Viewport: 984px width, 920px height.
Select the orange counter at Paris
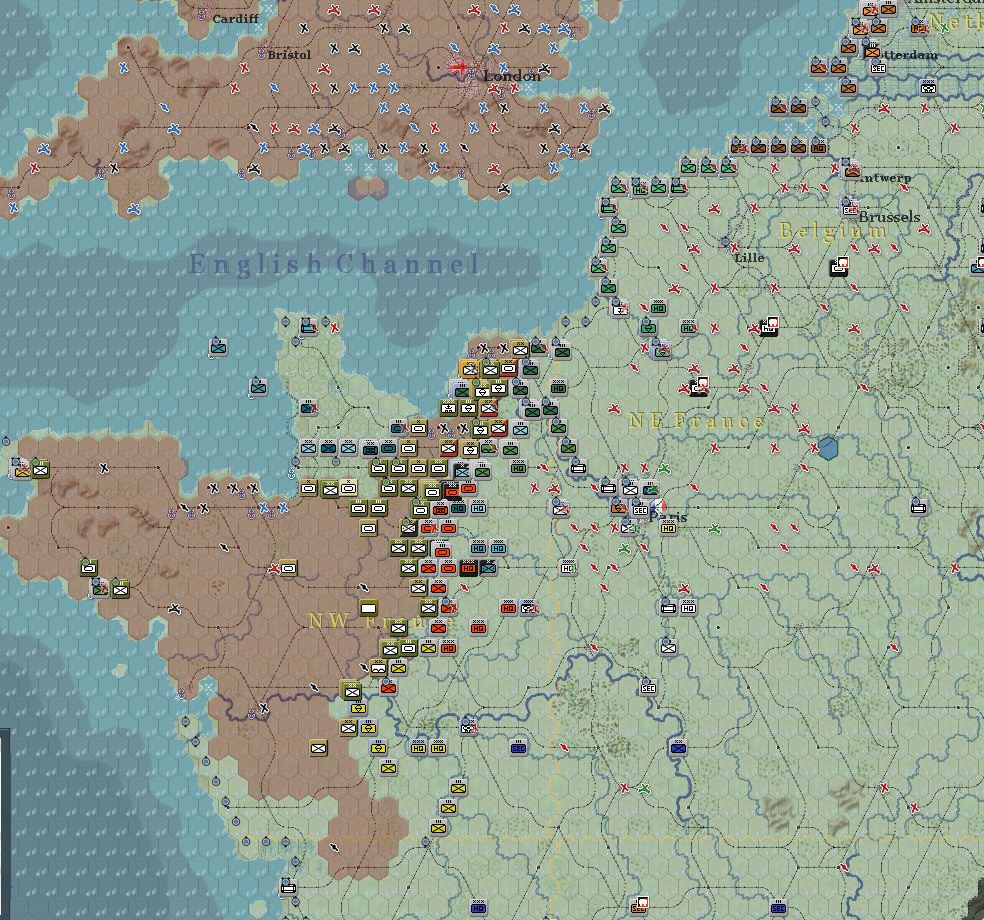tap(619, 506)
